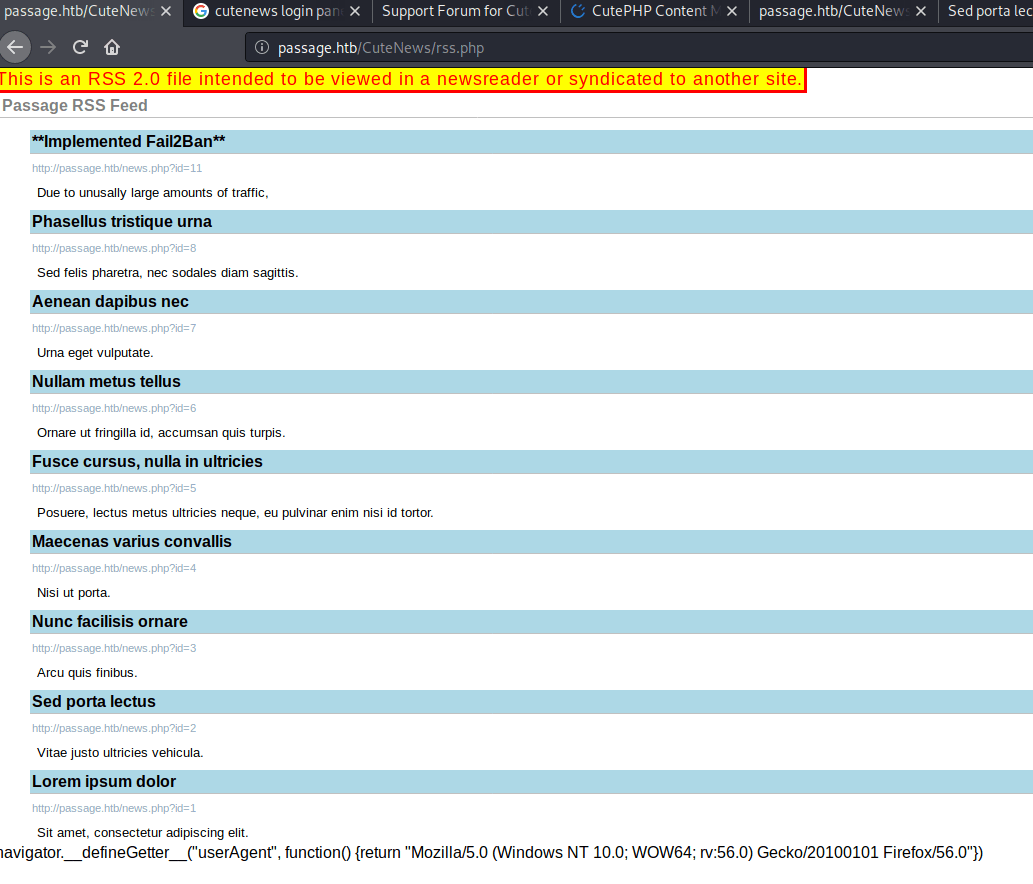
Task: Select the fifth tab passage.htb/CuteNews
Action: [x=833, y=11]
